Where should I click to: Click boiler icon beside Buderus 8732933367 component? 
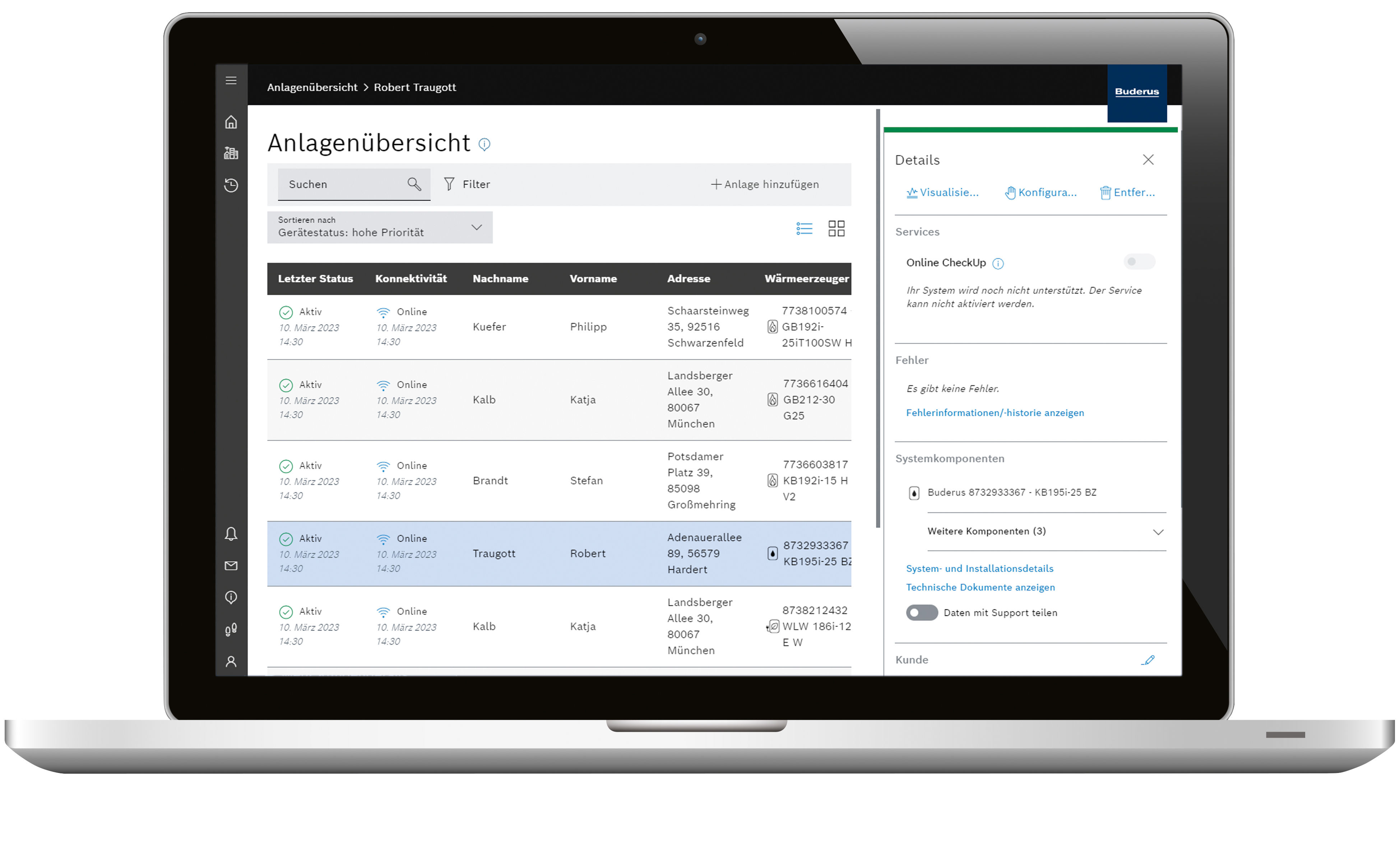tap(914, 493)
